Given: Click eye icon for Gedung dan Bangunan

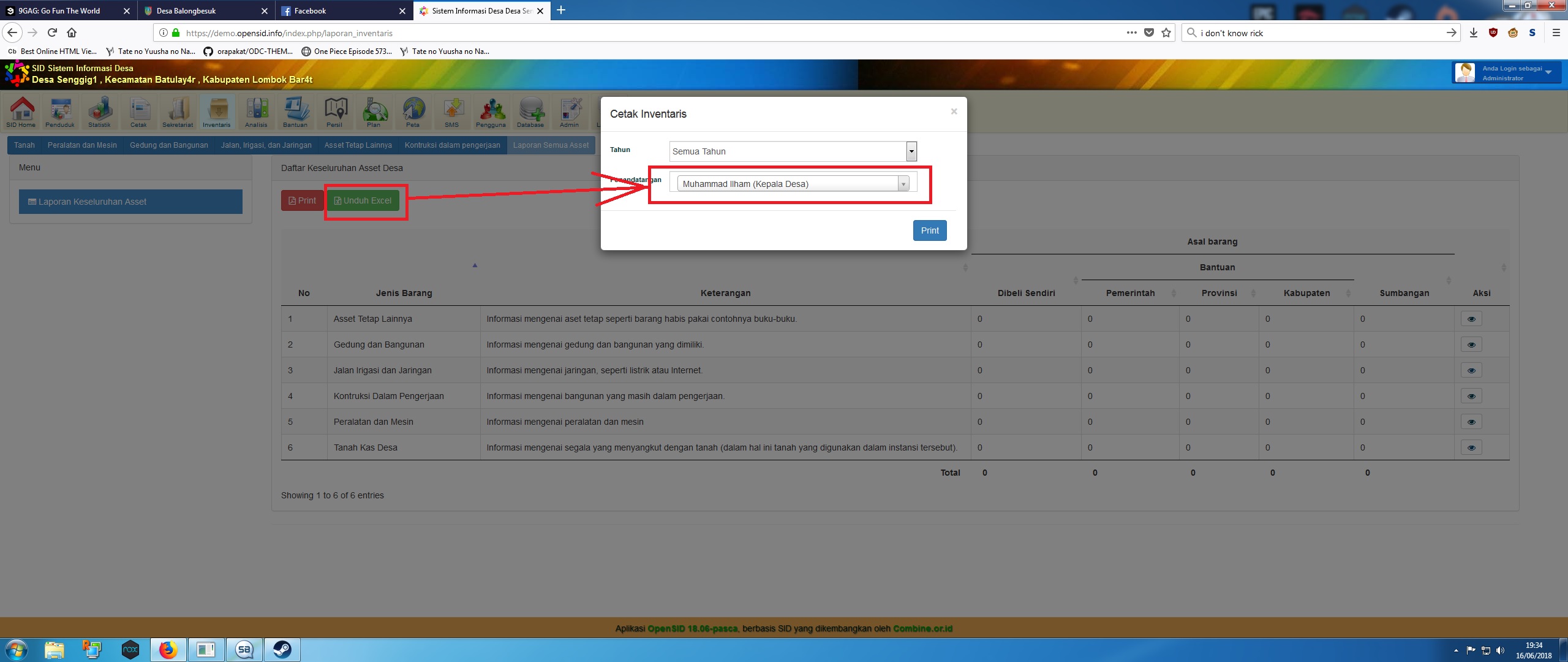Looking at the screenshot, I should coord(1471,344).
